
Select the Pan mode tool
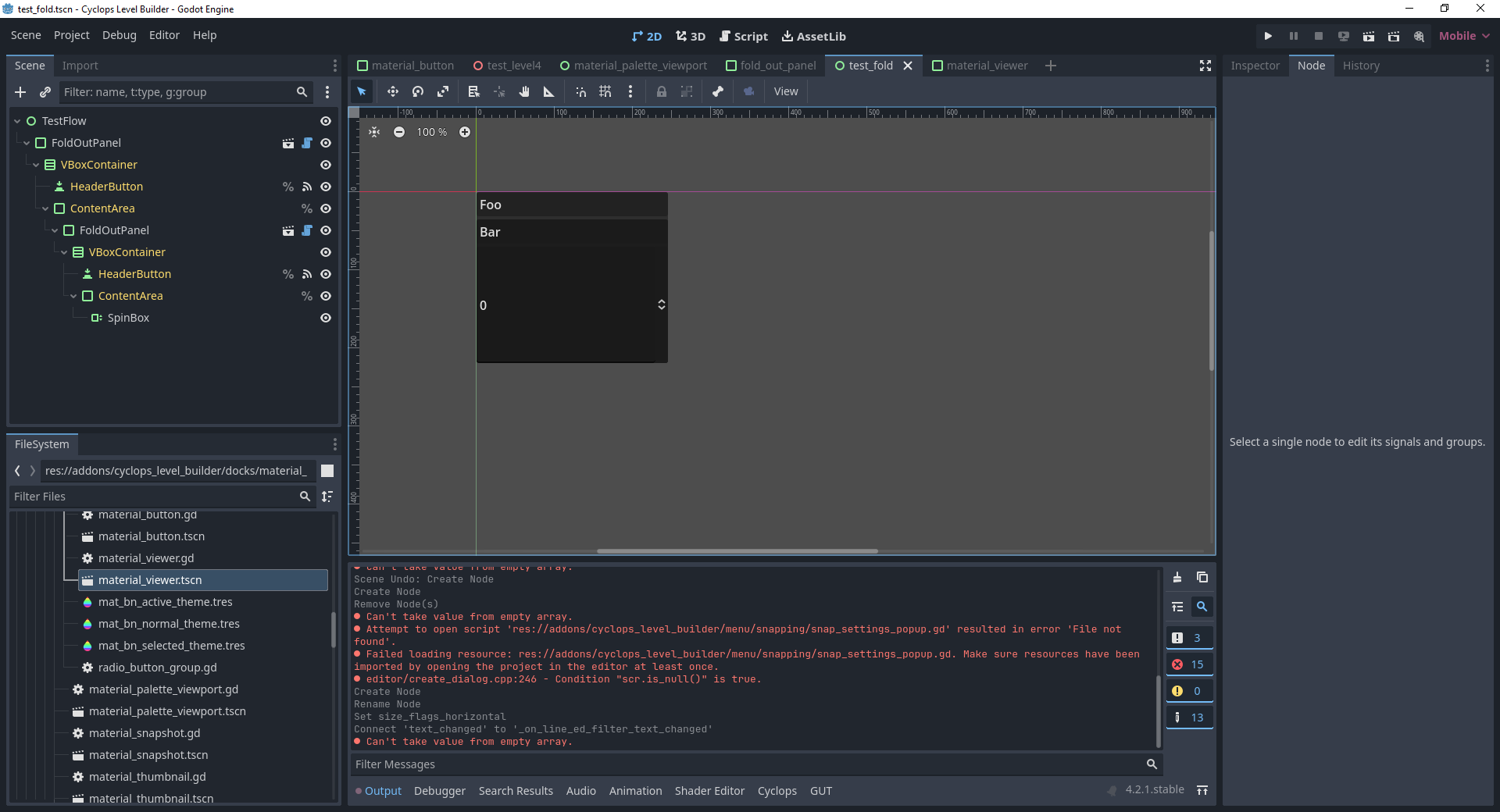tap(524, 91)
